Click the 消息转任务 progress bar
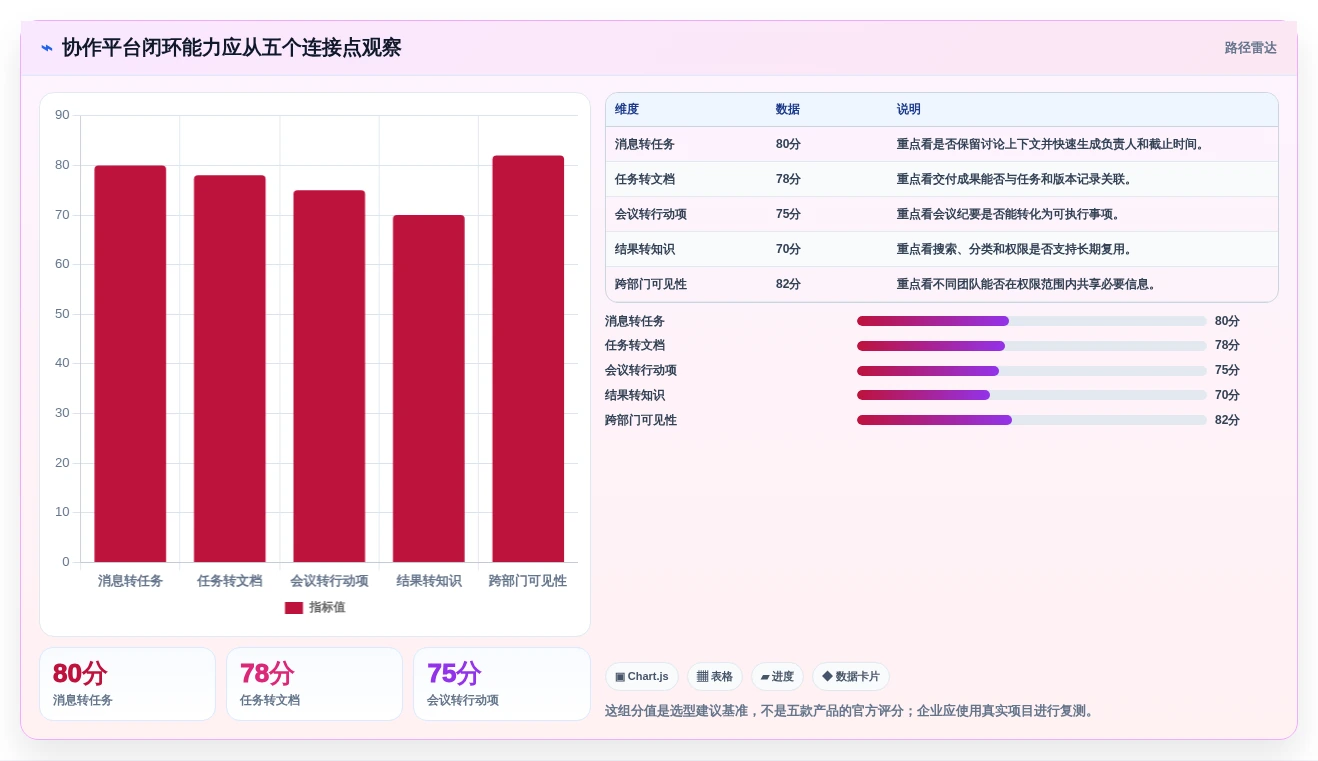The image size is (1318, 761). (x=1032, y=321)
